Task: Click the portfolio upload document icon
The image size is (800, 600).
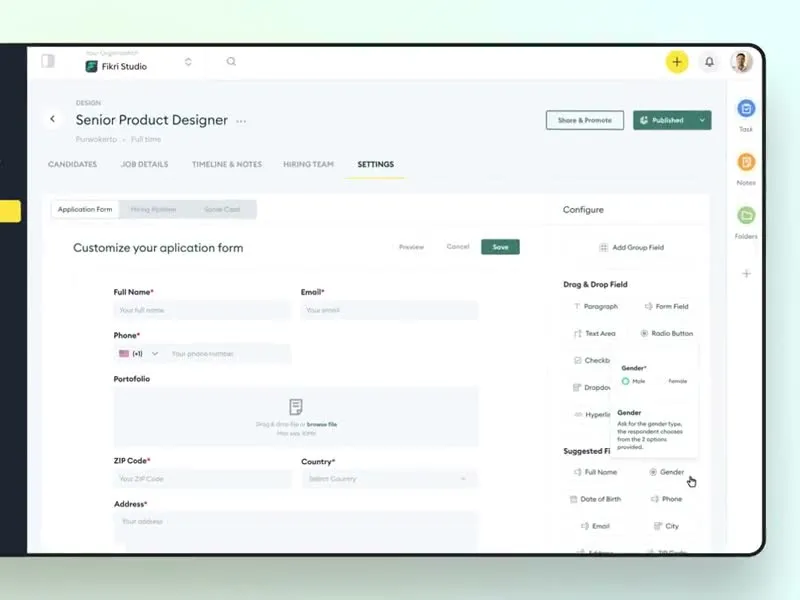Action: click(x=296, y=407)
